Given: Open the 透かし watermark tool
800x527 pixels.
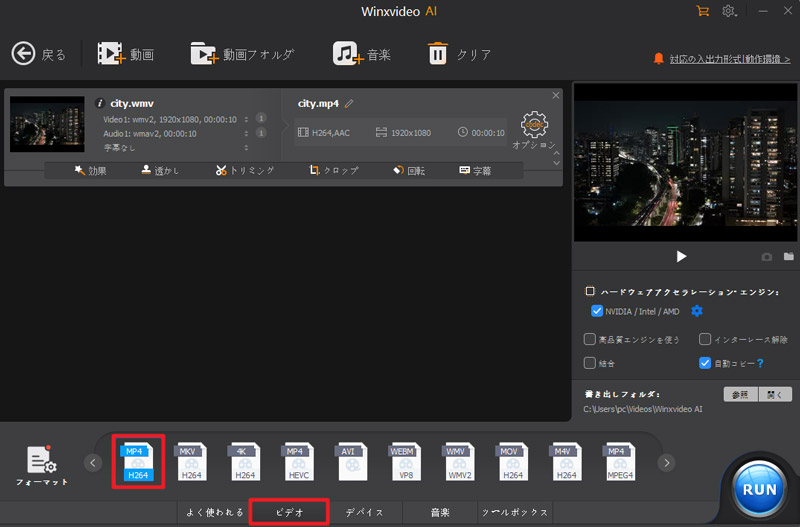Looking at the screenshot, I should click(160, 170).
